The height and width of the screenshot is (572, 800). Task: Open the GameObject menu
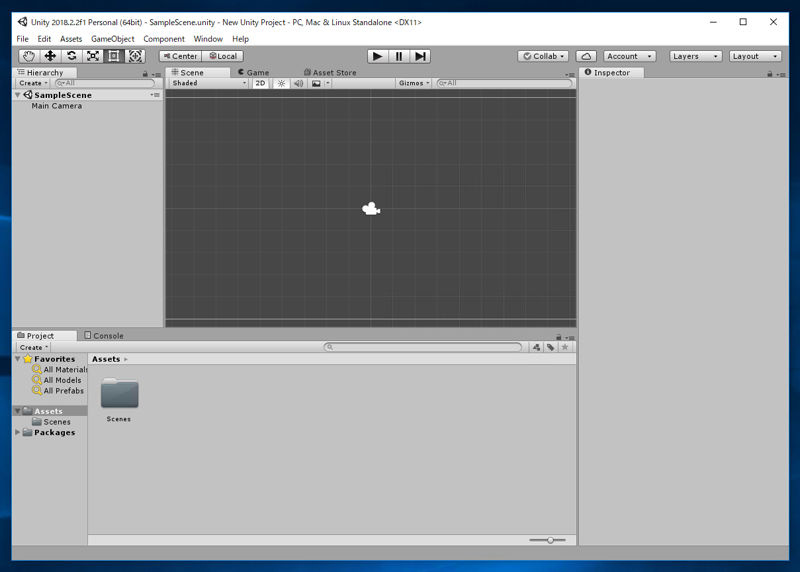(x=113, y=39)
